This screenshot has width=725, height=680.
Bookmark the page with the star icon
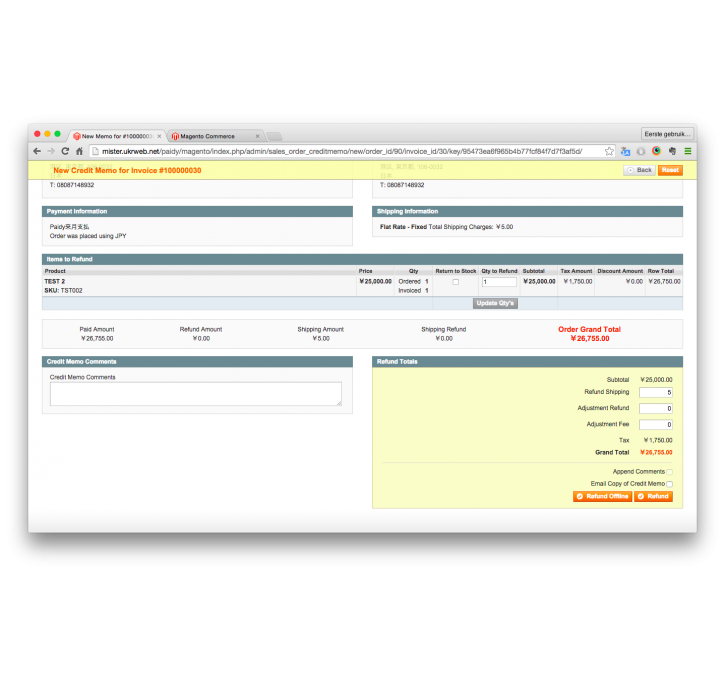pos(609,151)
